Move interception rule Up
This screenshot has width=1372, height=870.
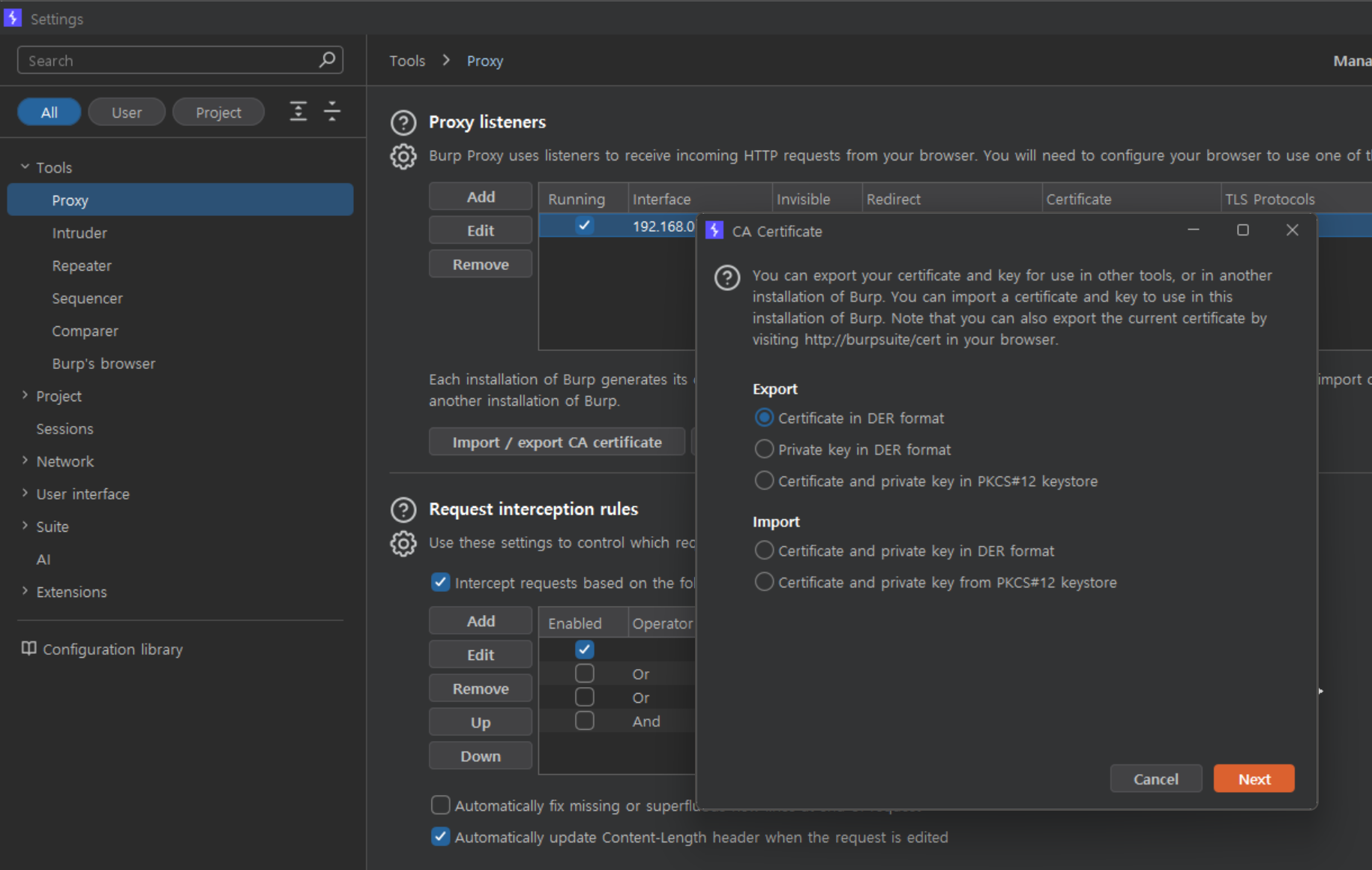[481, 722]
